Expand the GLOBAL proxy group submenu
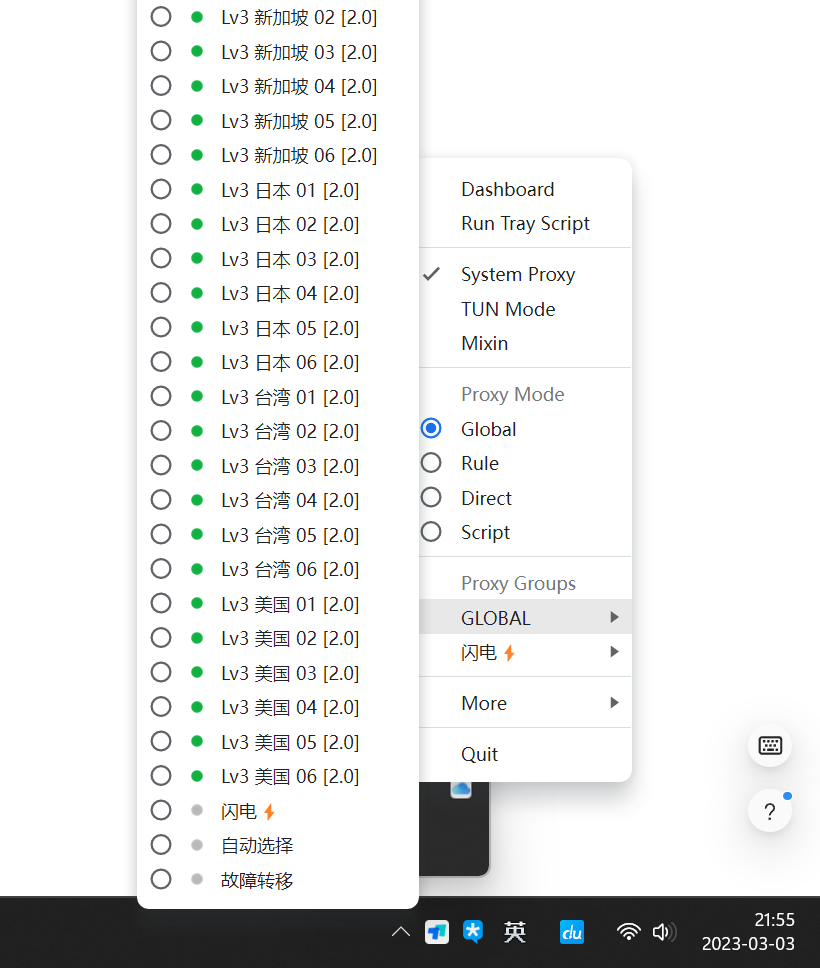The height and width of the screenshot is (968, 820). pyautogui.click(x=525, y=617)
